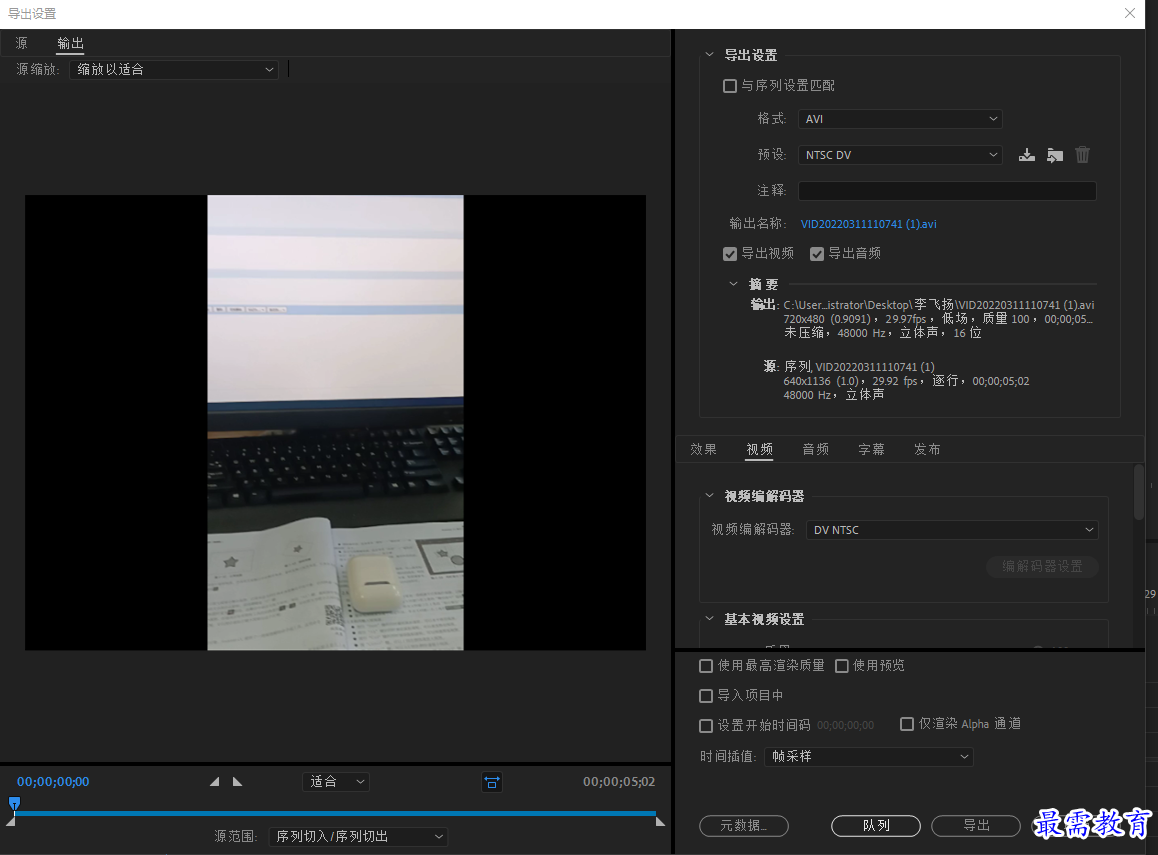Click the Export button
1158x855 pixels.
[976, 825]
